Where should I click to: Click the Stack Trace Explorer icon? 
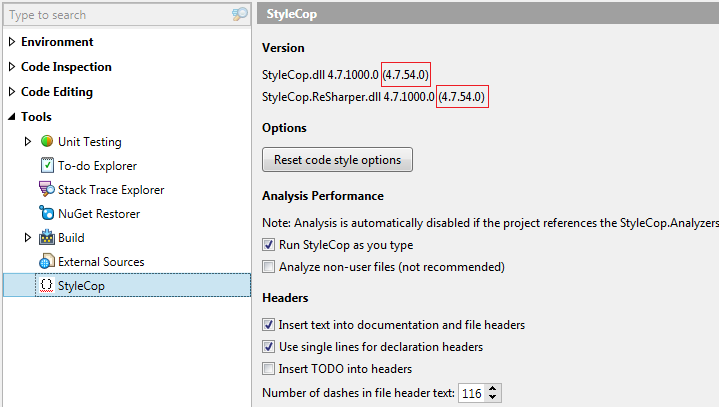47,189
